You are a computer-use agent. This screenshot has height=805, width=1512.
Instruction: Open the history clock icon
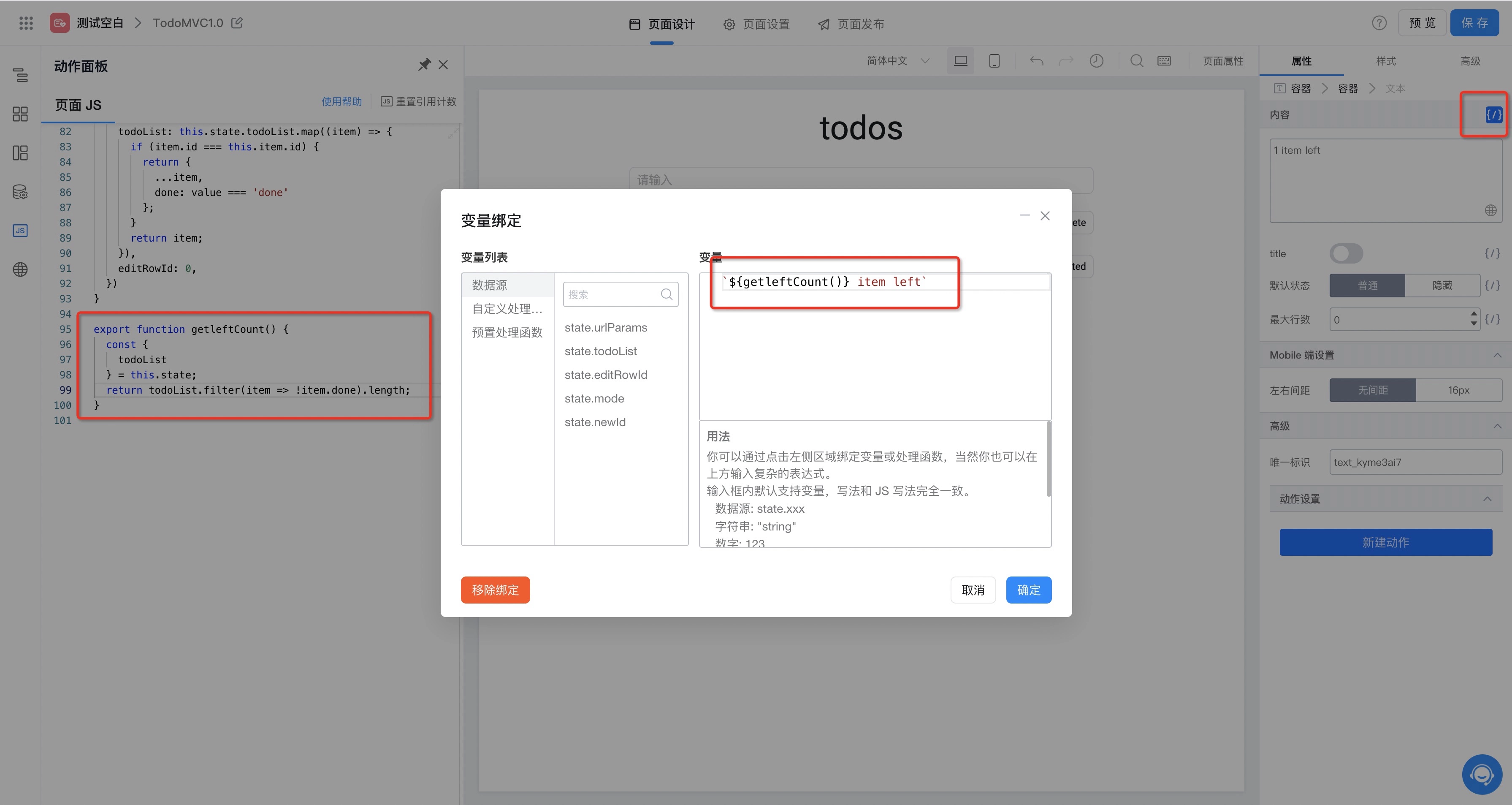(1096, 61)
